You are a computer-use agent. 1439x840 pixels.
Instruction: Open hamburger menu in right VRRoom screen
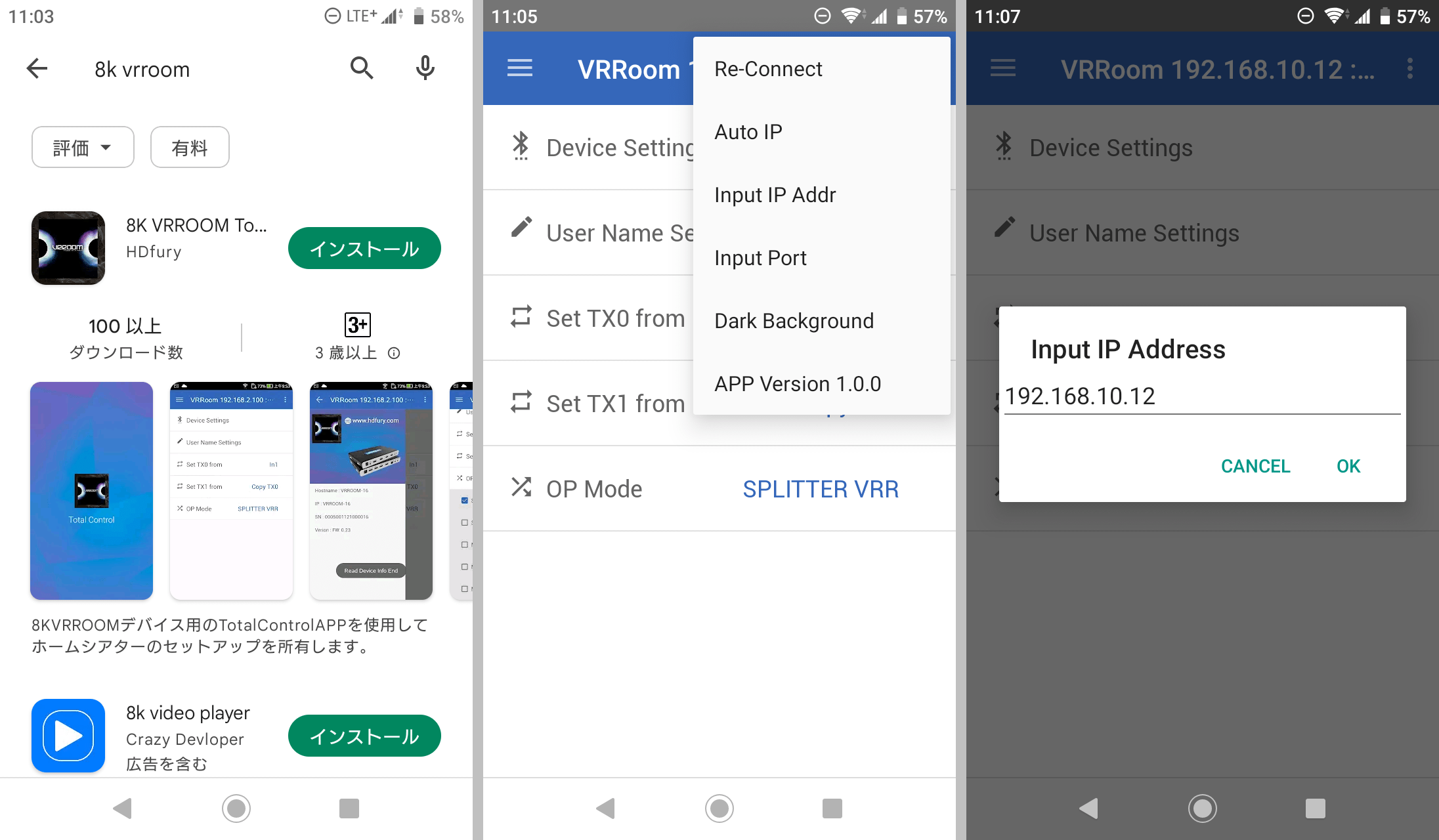click(1003, 68)
